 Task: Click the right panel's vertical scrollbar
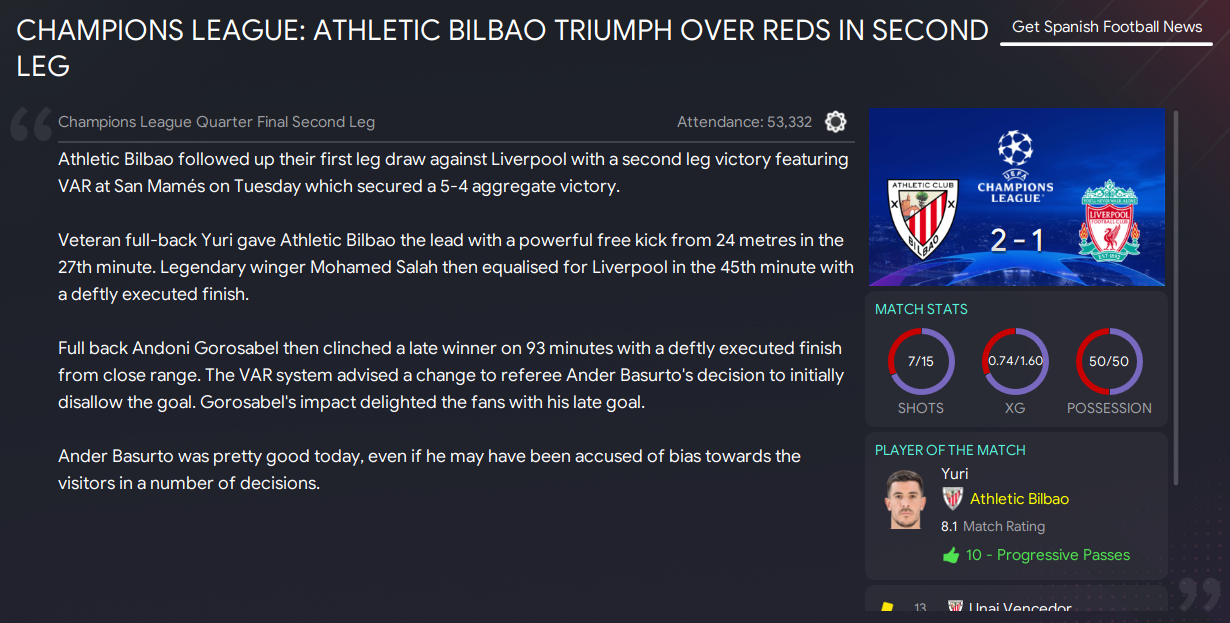1176,298
